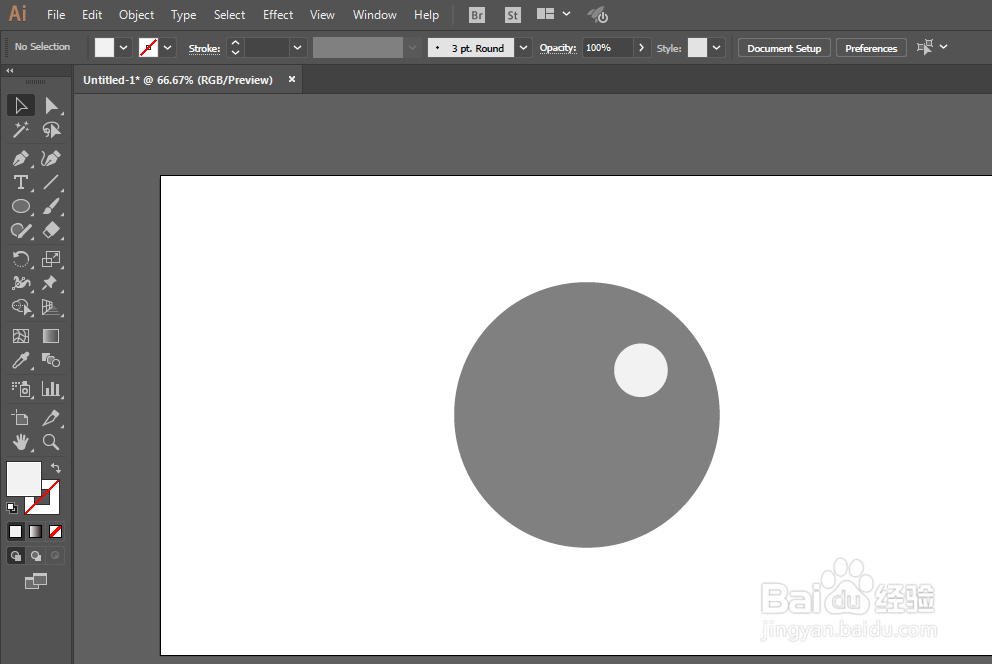Choose the Hand tool
This screenshot has width=992, height=664.
(x=21, y=442)
